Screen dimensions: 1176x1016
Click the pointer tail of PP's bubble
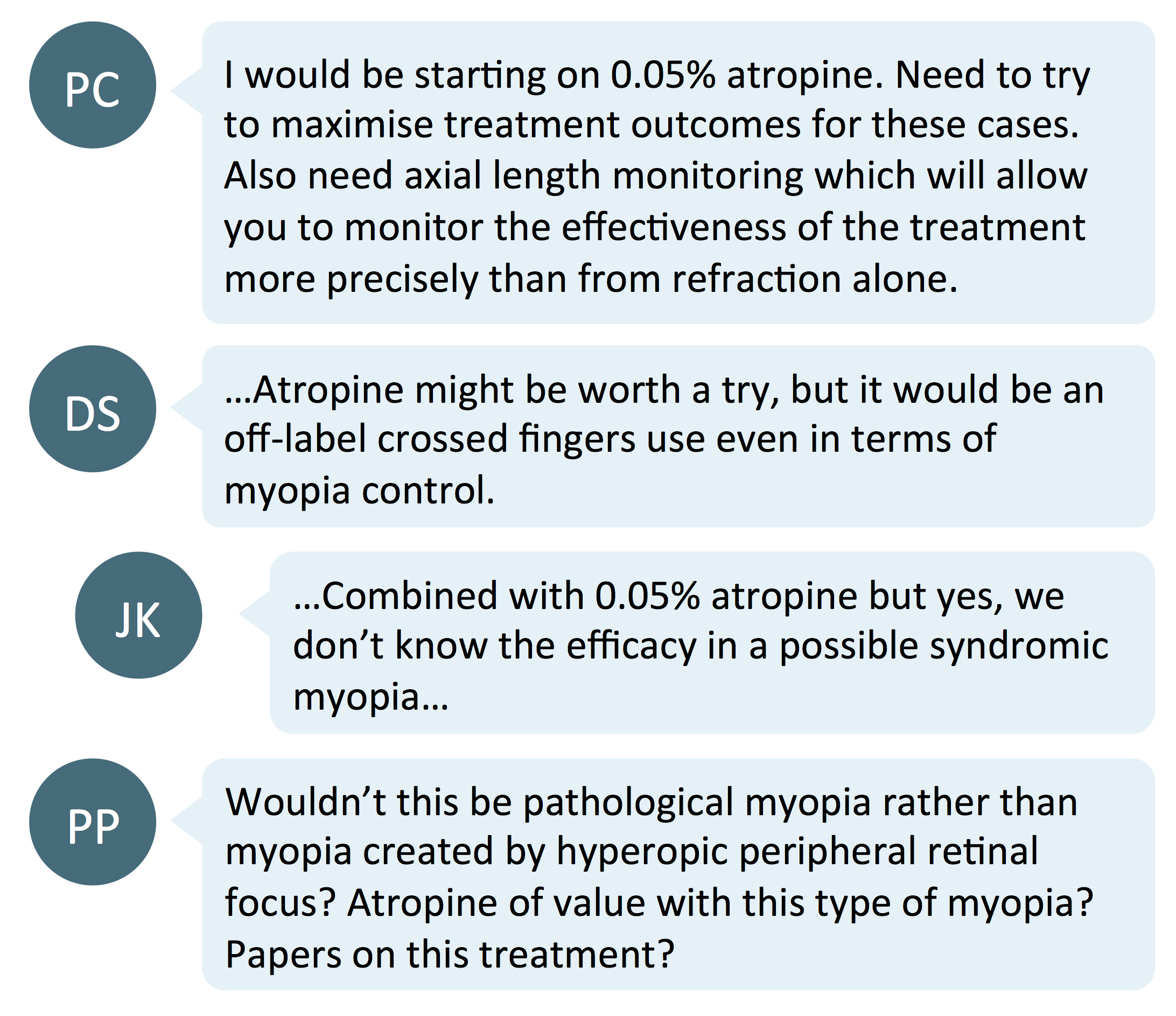187,820
